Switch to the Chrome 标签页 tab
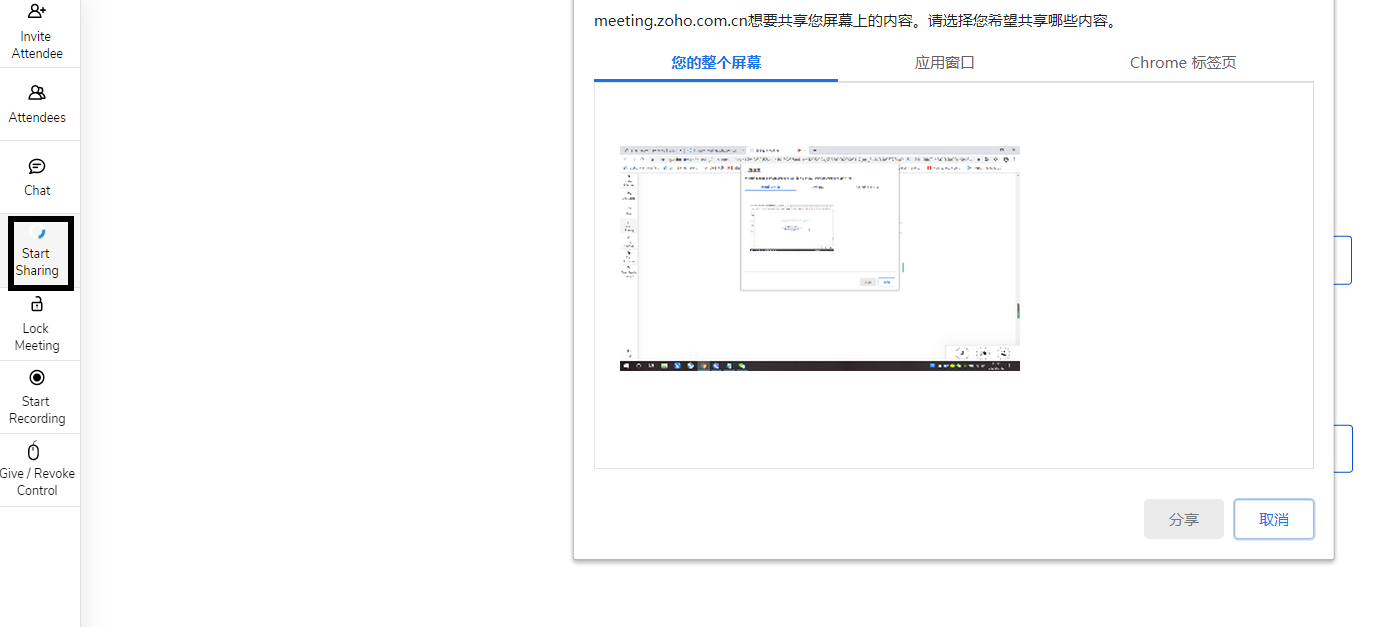1378x627 pixels. (1183, 62)
